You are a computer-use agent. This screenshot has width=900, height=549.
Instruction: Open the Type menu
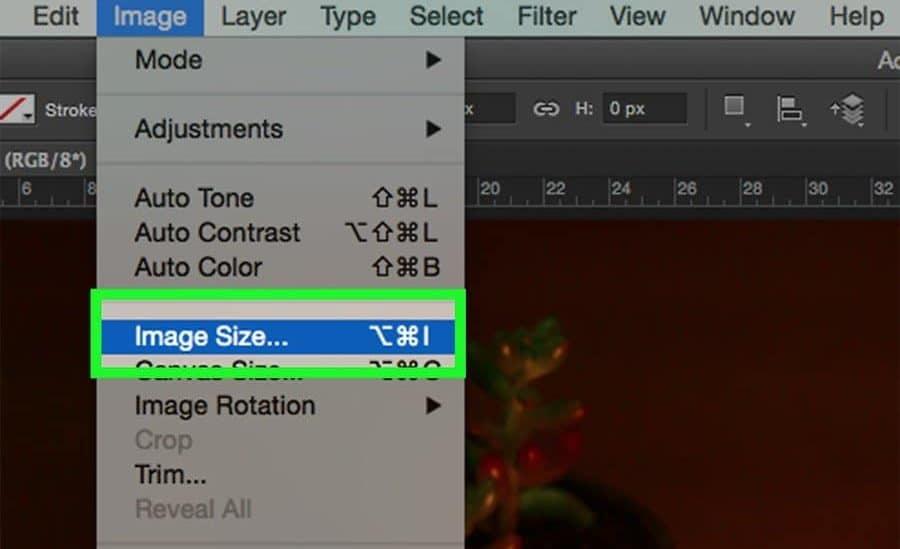(x=347, y=17)
